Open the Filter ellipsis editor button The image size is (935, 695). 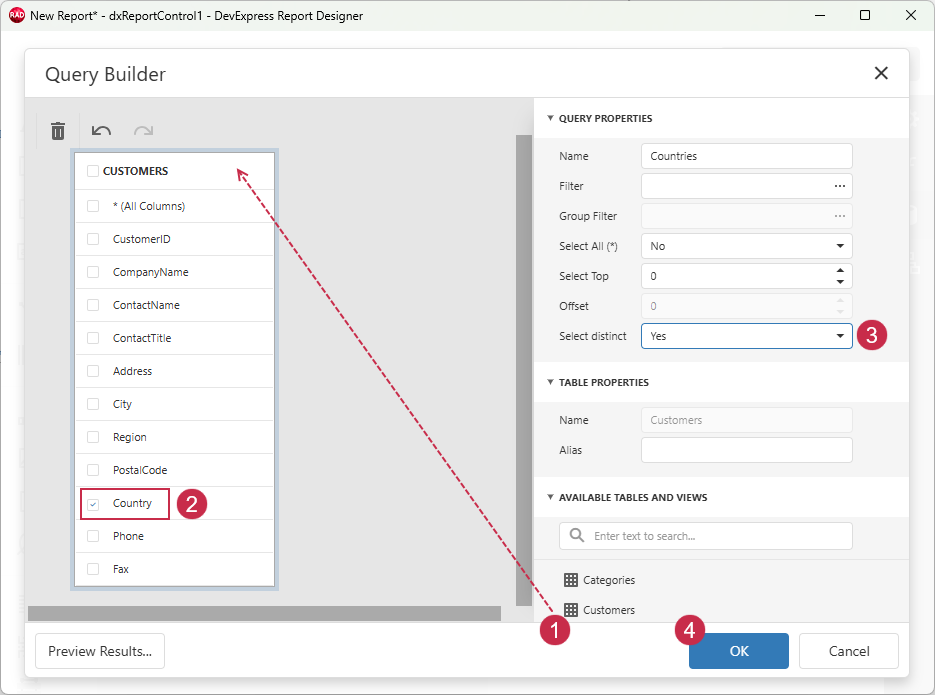point(840,186)
